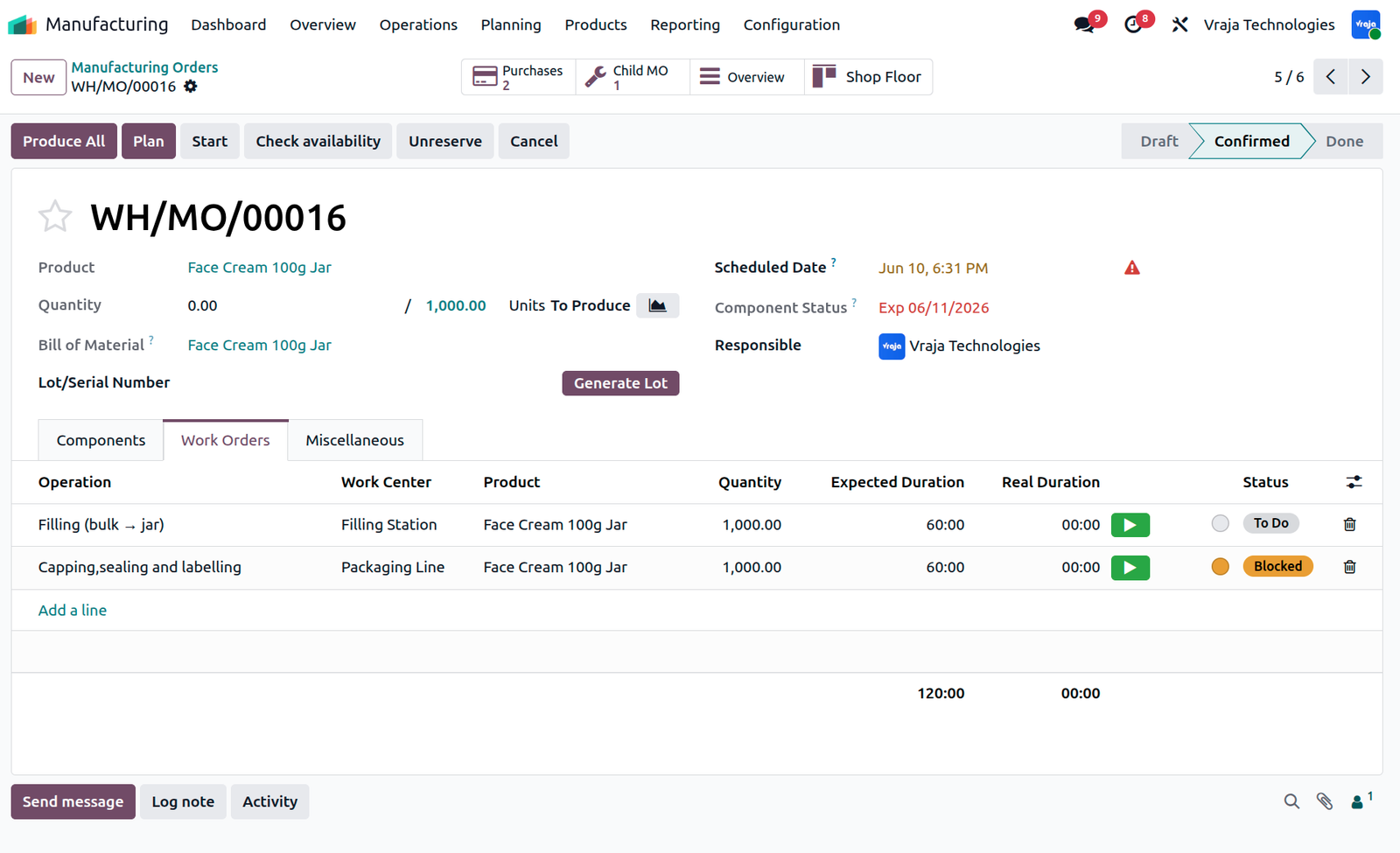The height and width of the screenshot is (853, 1400).
Task: Delete the Filling work order row
Action: tap(1350, 524)
